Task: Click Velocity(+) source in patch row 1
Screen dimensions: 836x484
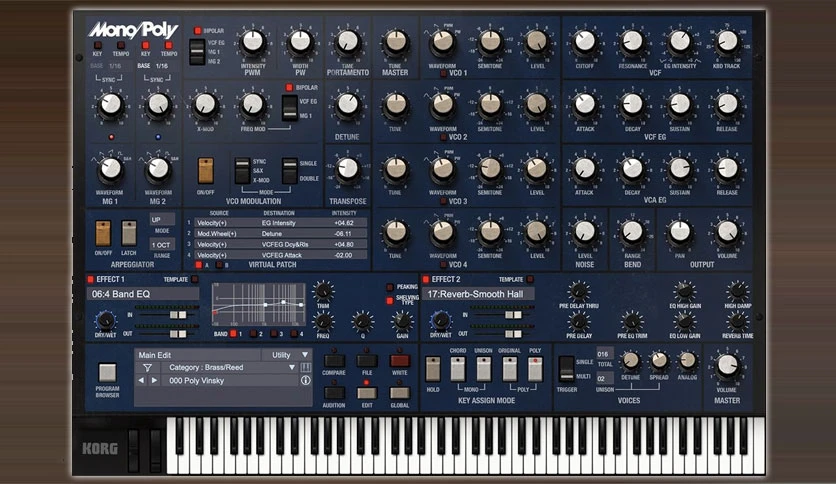Action: coord(212,223)
